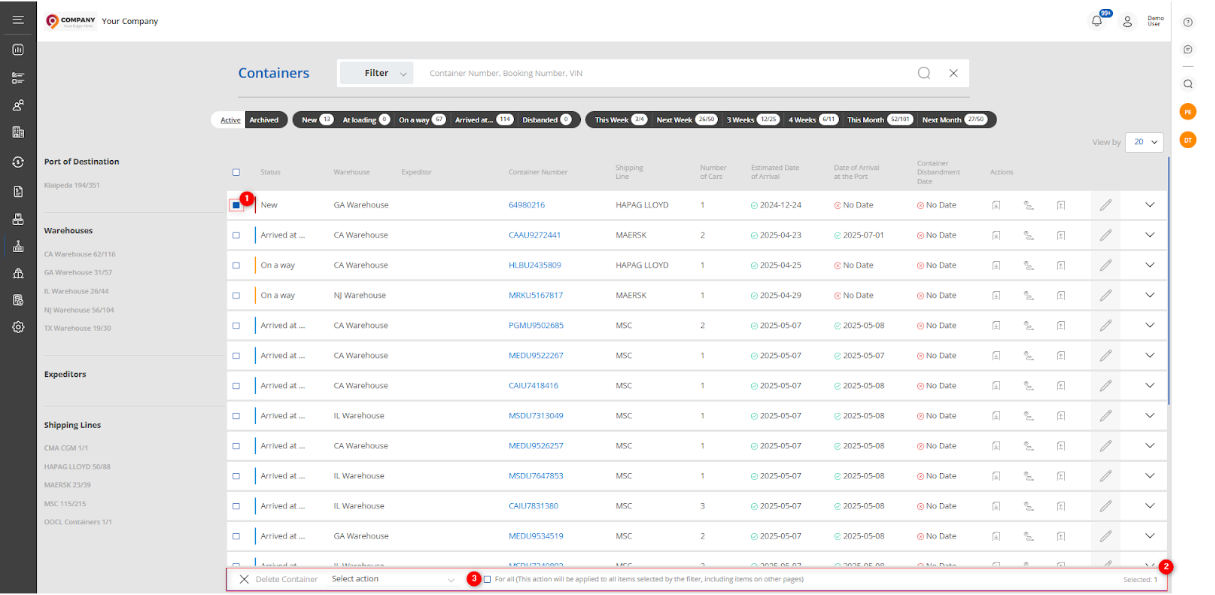
Task: Check the checkbox for PGMU9502685 row
Action: click(236, 325)
